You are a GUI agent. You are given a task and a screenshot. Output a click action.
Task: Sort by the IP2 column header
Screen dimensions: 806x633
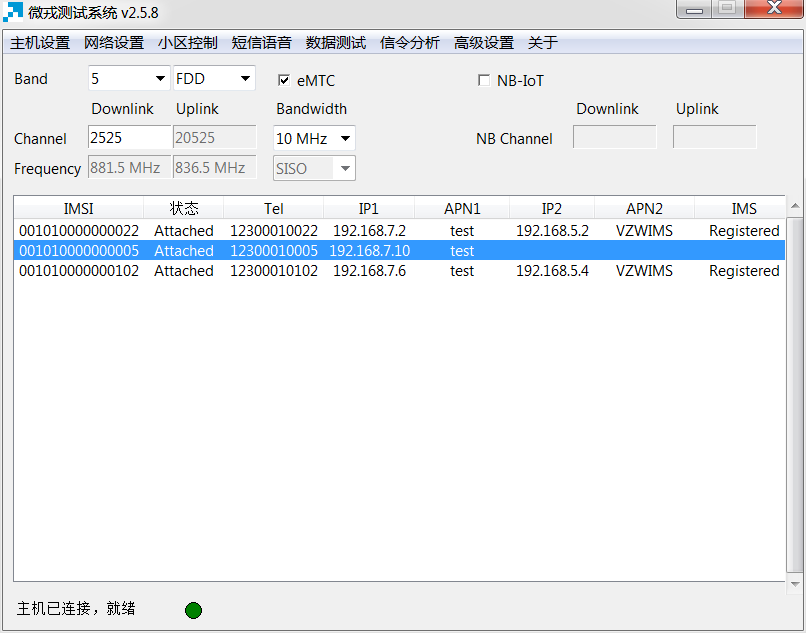click(552, 208)
